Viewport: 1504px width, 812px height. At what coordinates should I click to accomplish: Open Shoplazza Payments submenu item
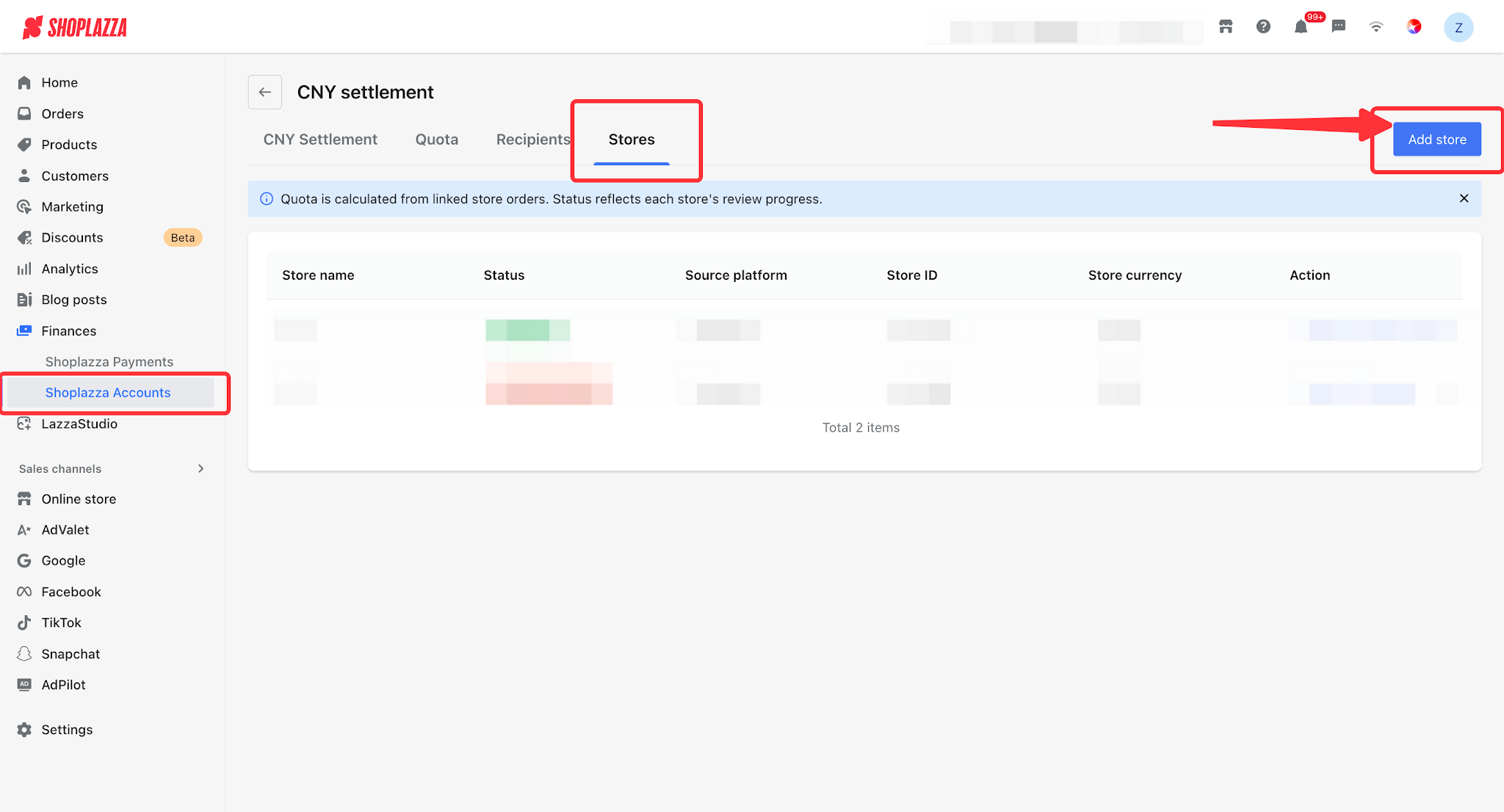point(109,362)
